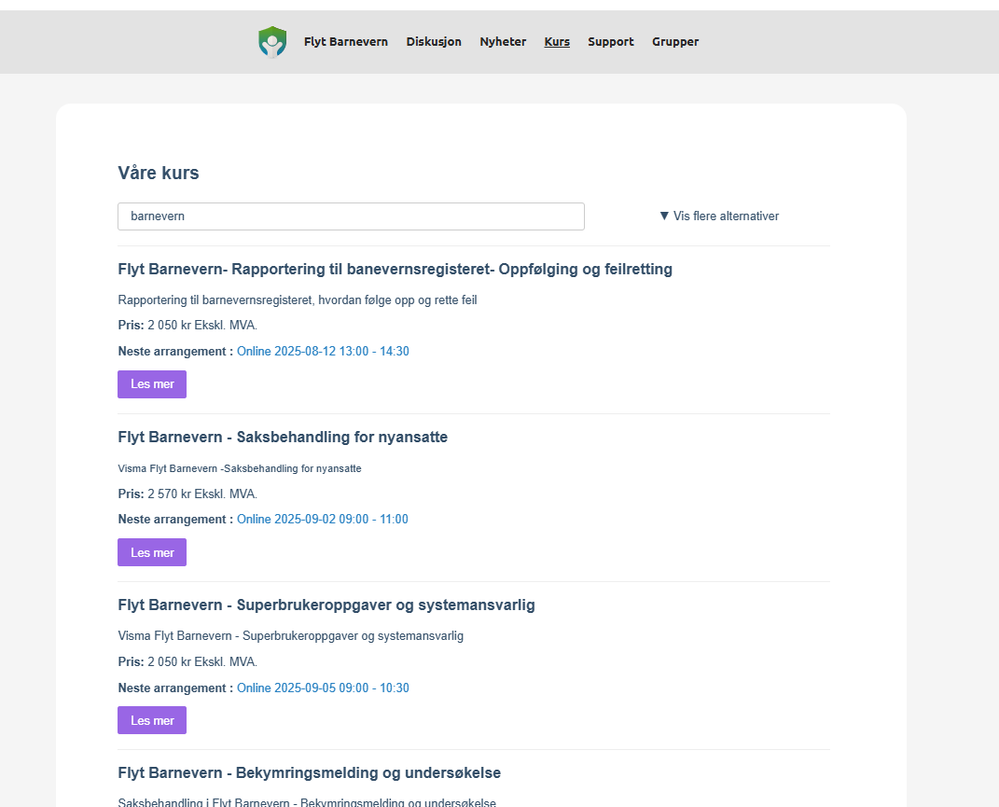The height and width of the screenshot is (807, 999).
Task: Click the 'Våre kurs' heading
Action: tap(159, 173)
